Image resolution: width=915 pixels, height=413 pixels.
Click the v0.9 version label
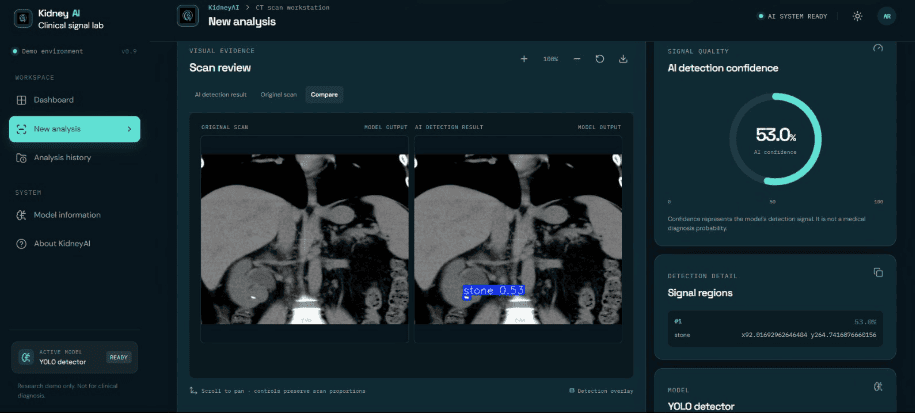(128, 51)
